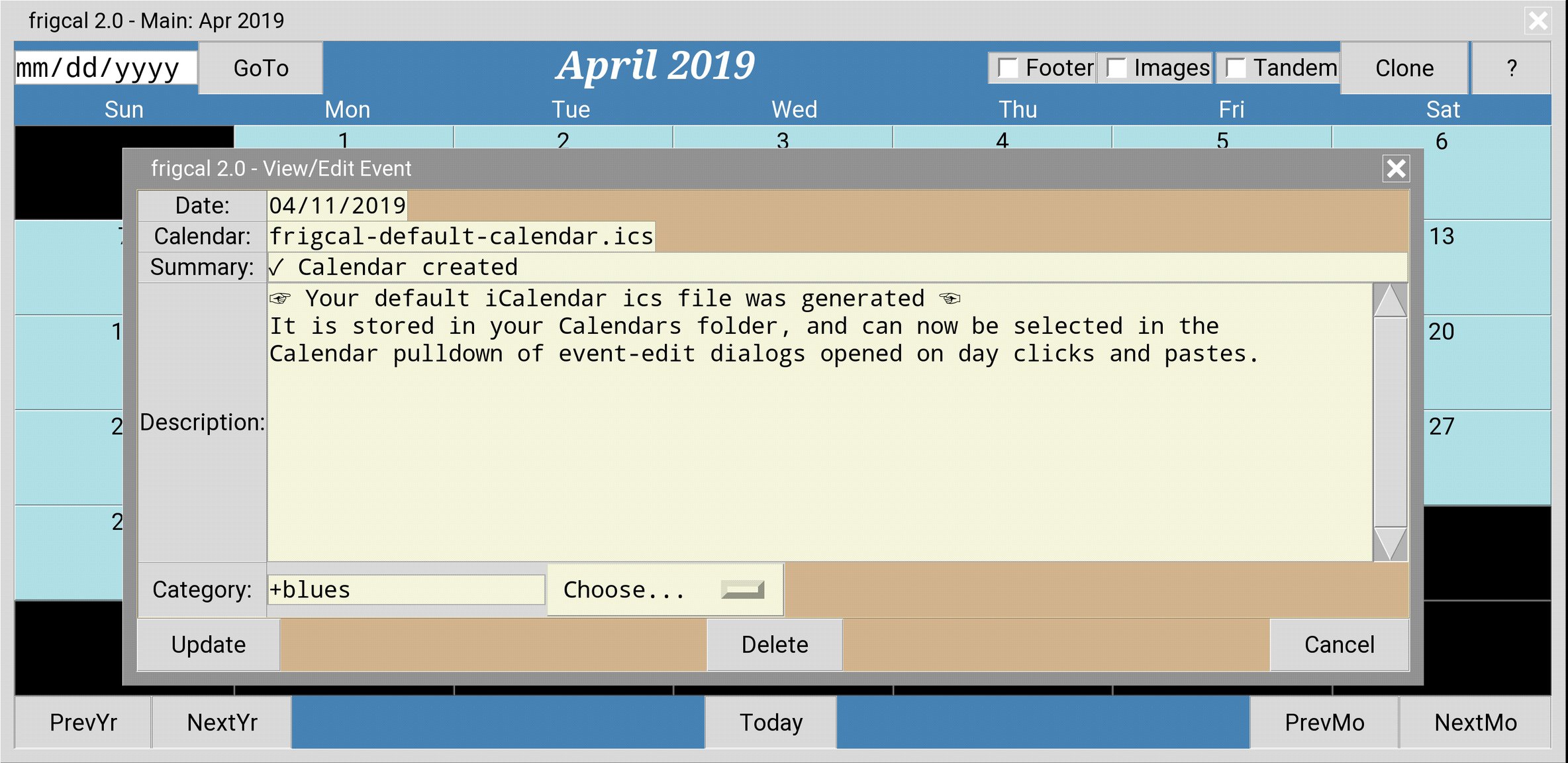Cancel the event edit dialog
Viewport: 1568px width, 763px height.
(1339, 644)
